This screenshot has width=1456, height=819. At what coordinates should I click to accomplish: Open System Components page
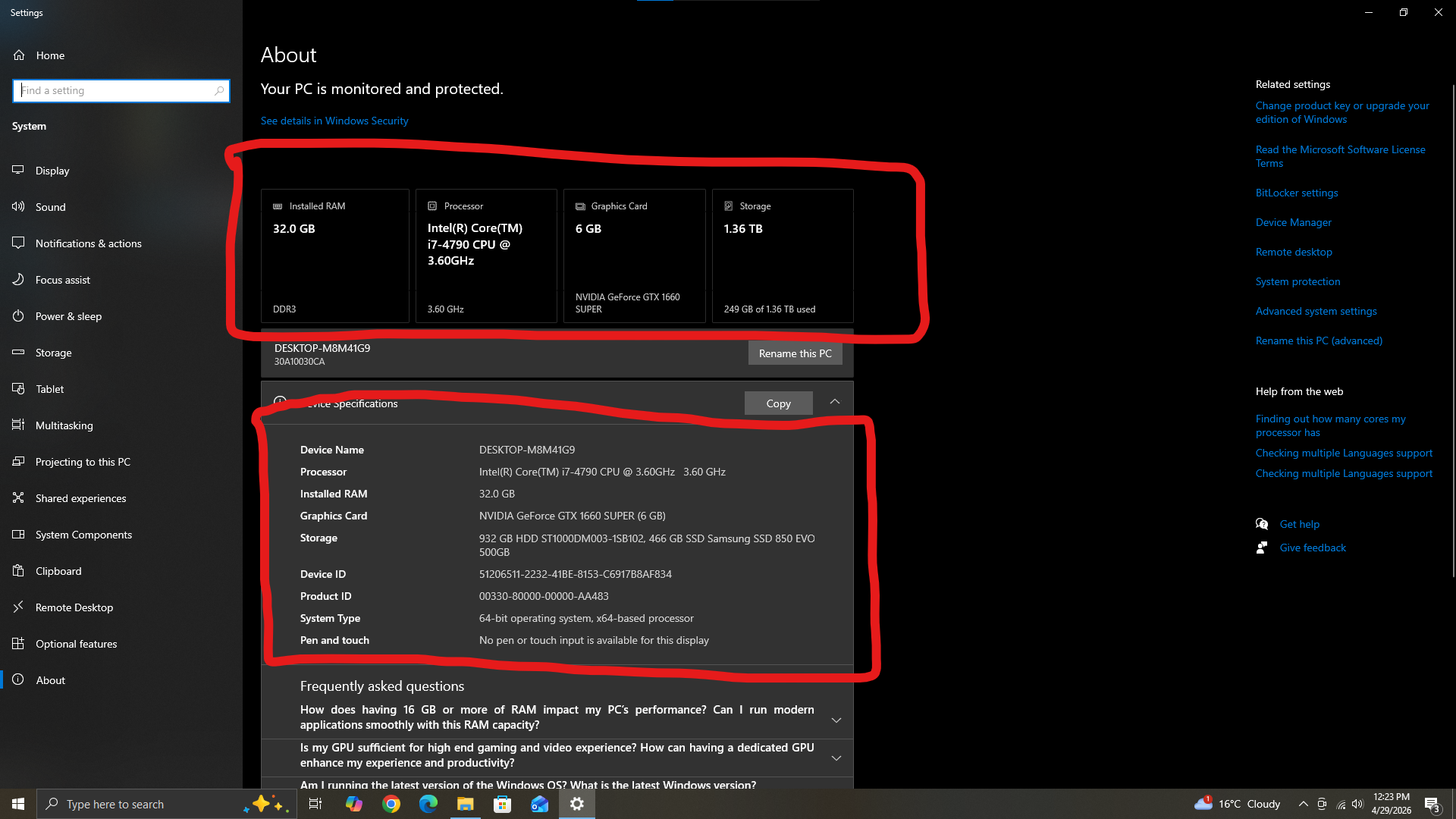point(121,535)
